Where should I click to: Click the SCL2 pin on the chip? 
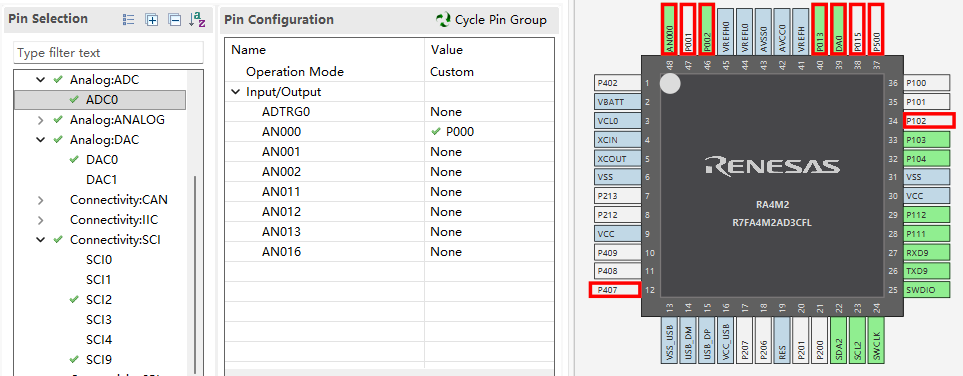point(857,340)
